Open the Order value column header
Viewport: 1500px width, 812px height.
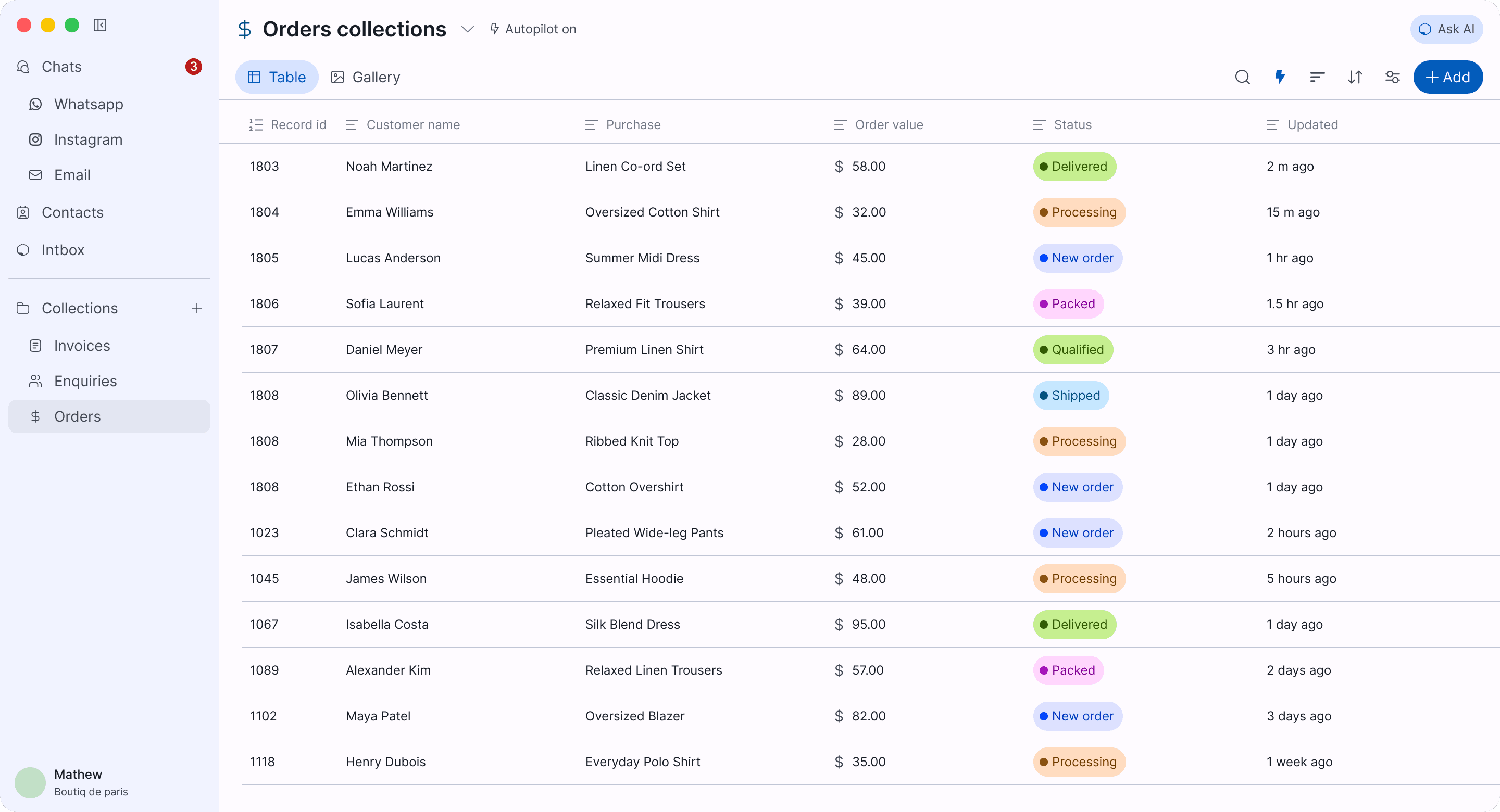pos(878,124)
